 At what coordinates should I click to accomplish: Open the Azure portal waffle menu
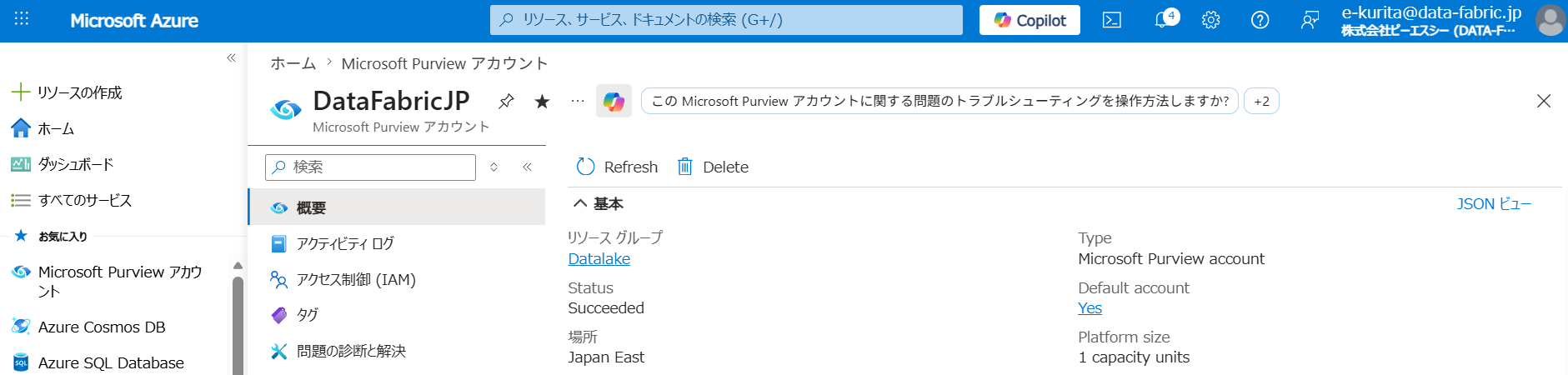pyautogui.click(x=22, y=19)
